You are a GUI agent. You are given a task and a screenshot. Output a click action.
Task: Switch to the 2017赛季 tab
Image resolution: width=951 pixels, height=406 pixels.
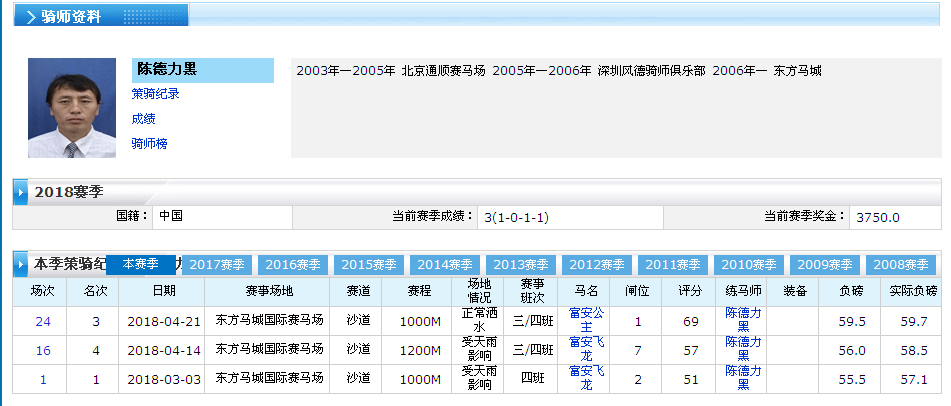coord(217,265)
